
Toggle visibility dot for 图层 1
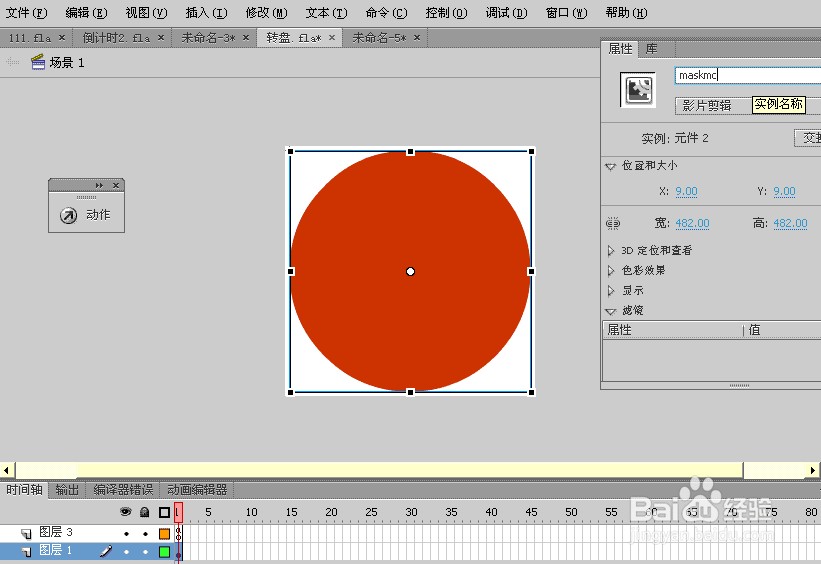[126, 552]
